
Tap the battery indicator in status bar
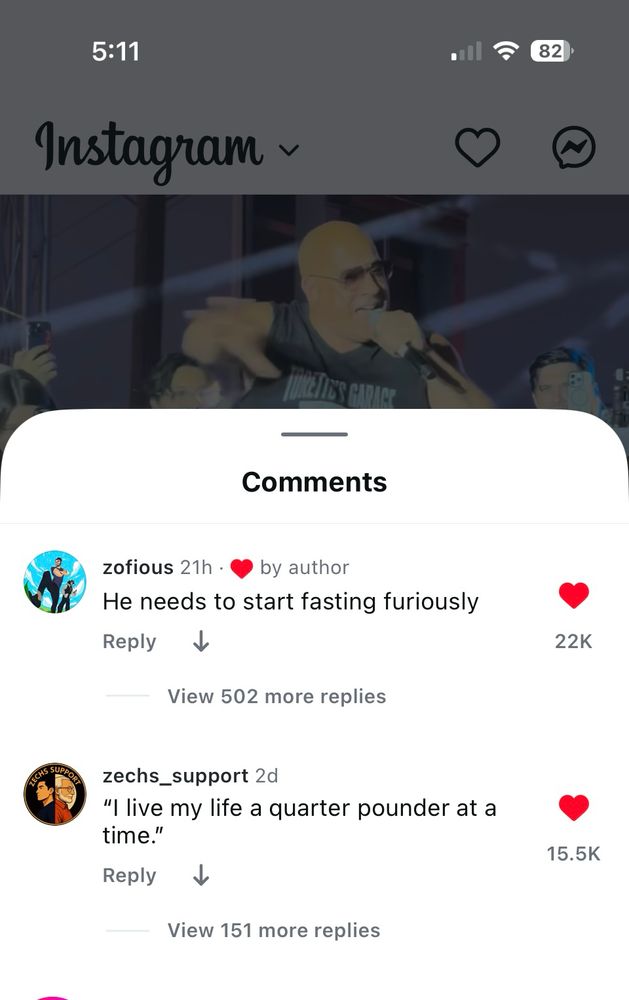552,51
